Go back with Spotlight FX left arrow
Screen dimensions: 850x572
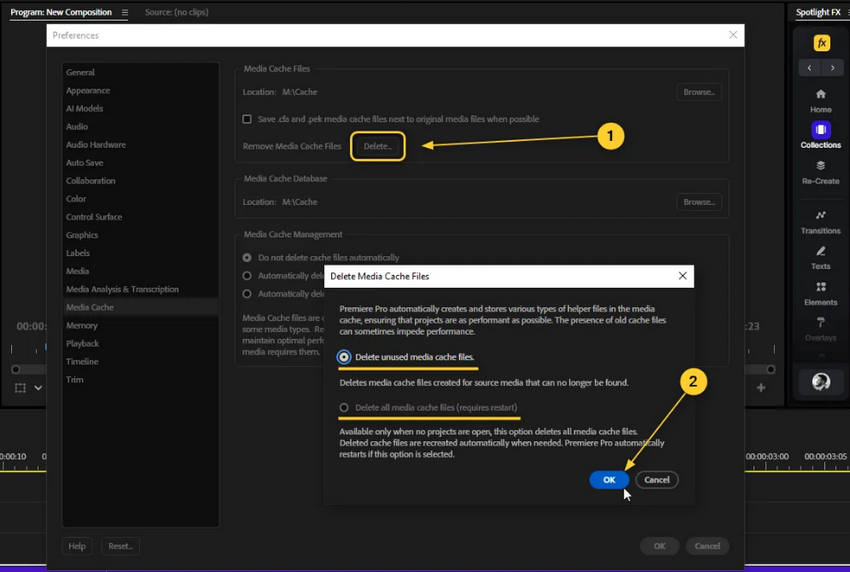pos(809,68)
